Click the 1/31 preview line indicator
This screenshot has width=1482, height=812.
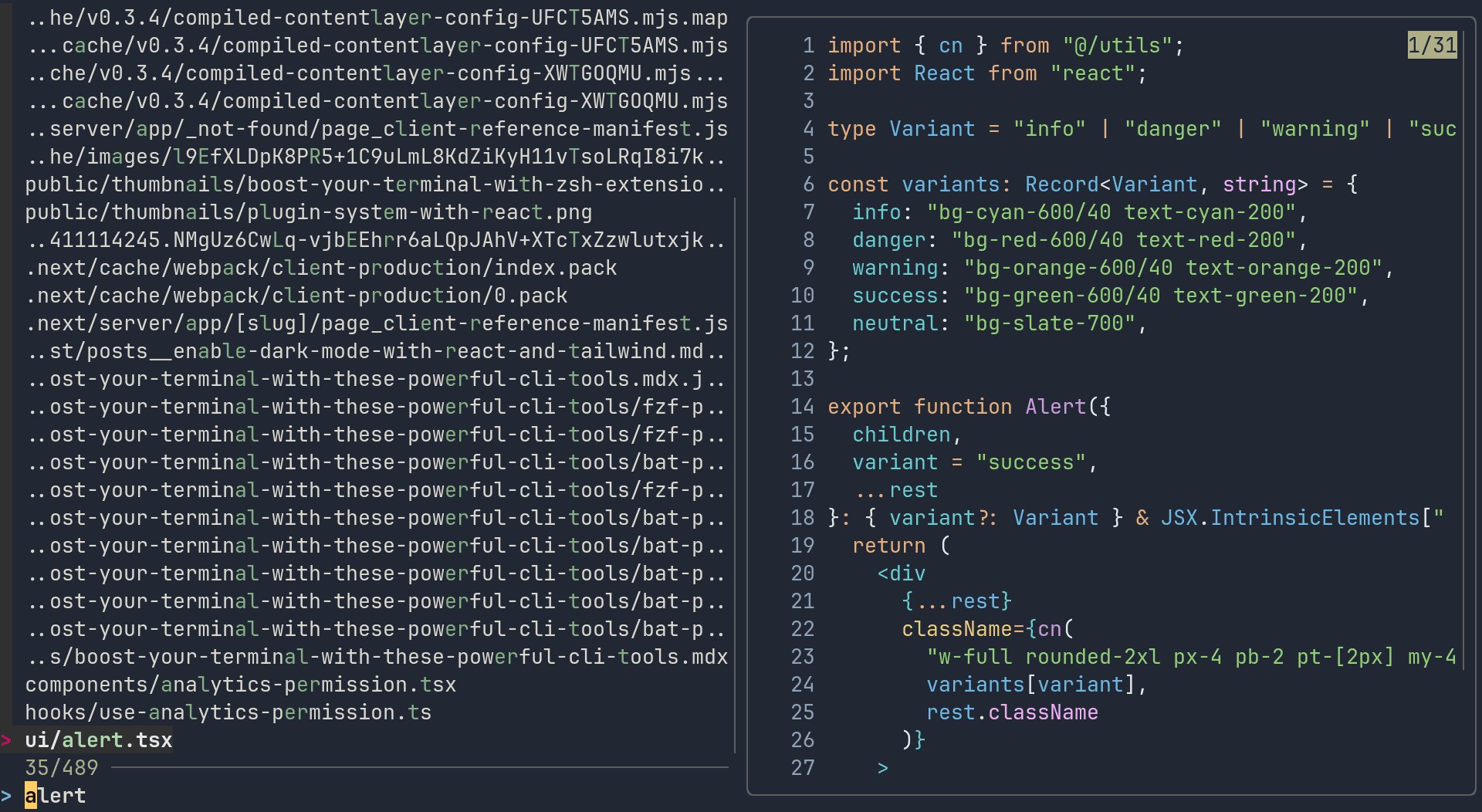tap(1432, 46)
